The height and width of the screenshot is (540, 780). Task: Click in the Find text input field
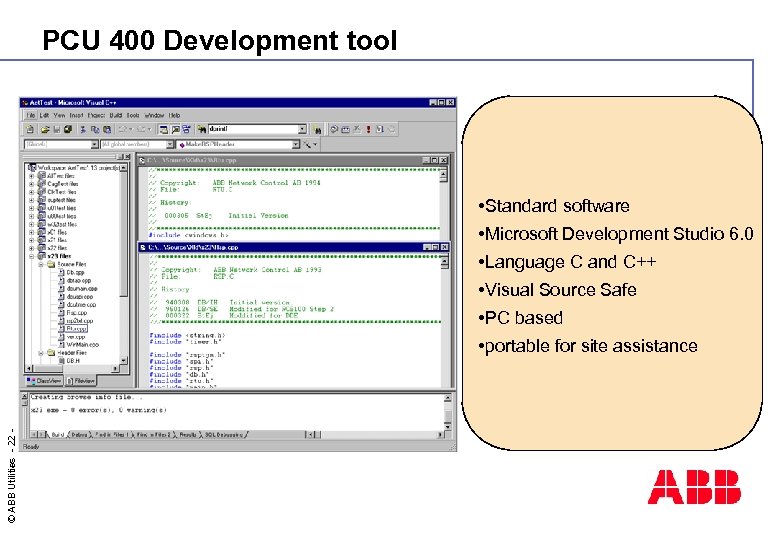click(x=253, y=129)
